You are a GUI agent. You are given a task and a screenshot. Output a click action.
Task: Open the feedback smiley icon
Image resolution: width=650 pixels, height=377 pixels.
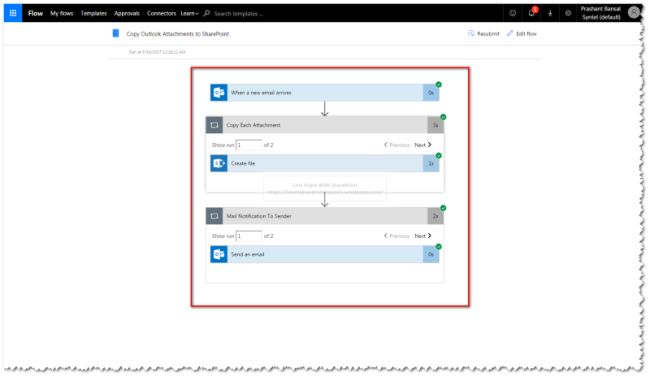click(513, 13)
